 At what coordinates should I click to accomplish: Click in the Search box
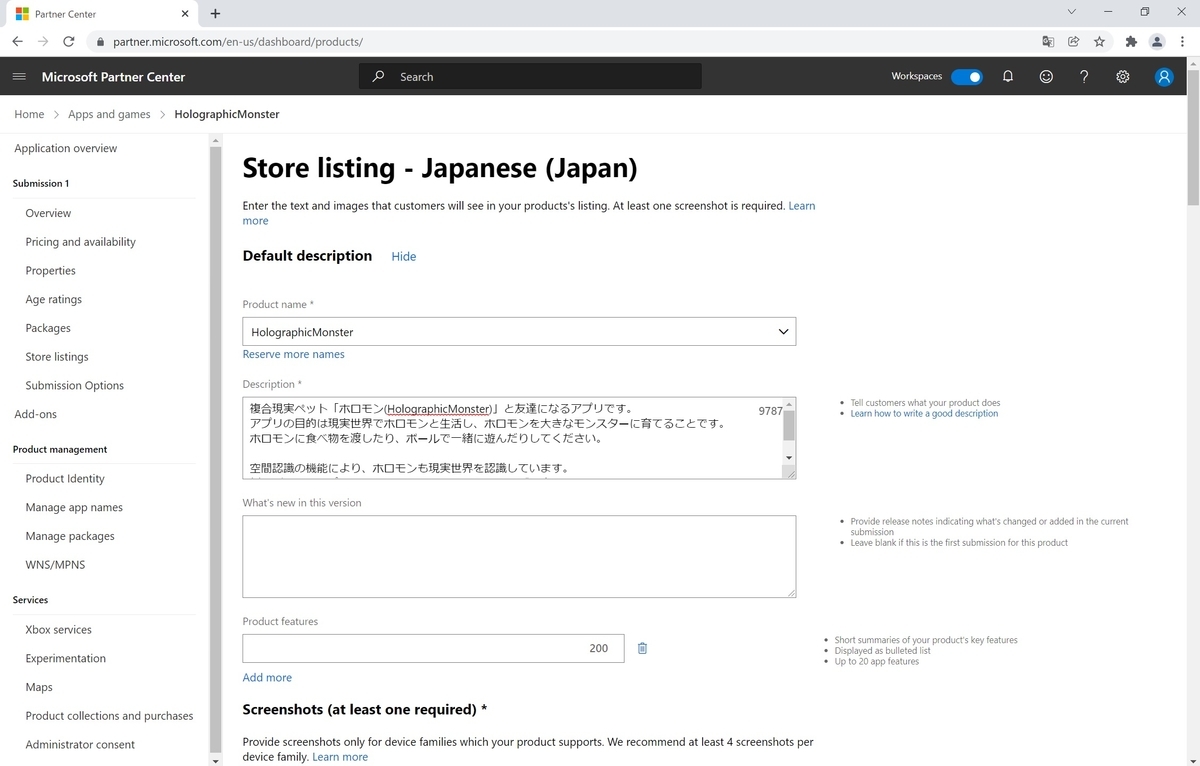tap(530, 76)
